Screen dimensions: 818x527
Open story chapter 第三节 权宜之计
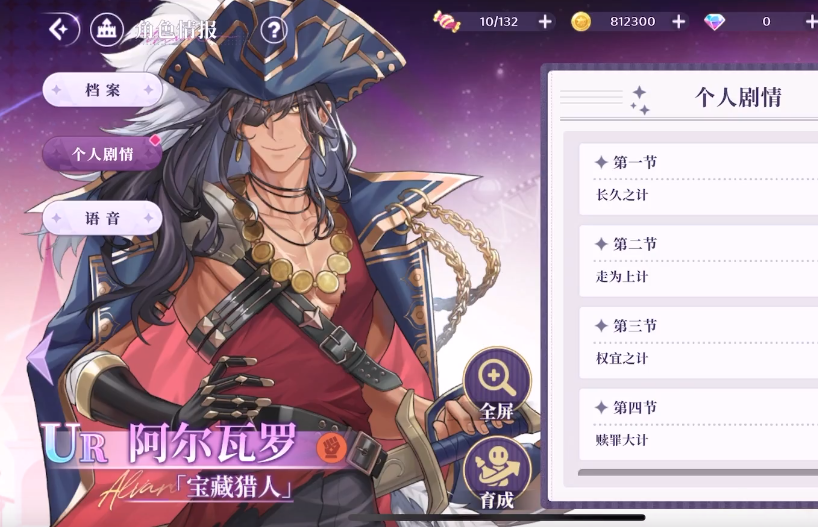699,343
